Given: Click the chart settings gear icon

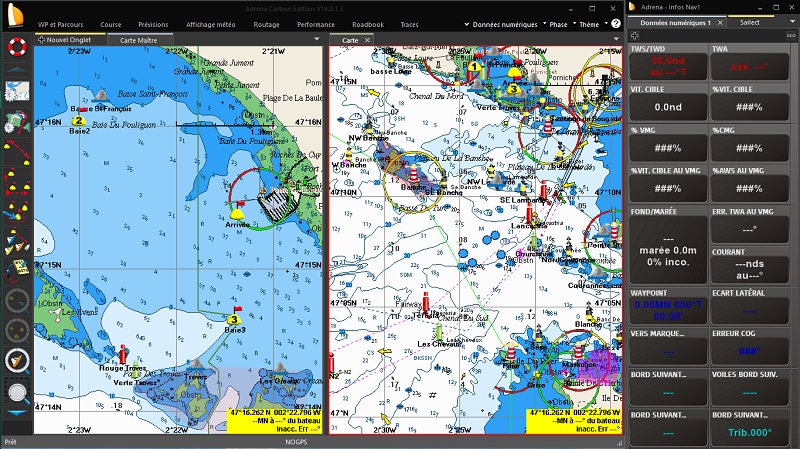Looking at the screenshot, I should point(17,123).
